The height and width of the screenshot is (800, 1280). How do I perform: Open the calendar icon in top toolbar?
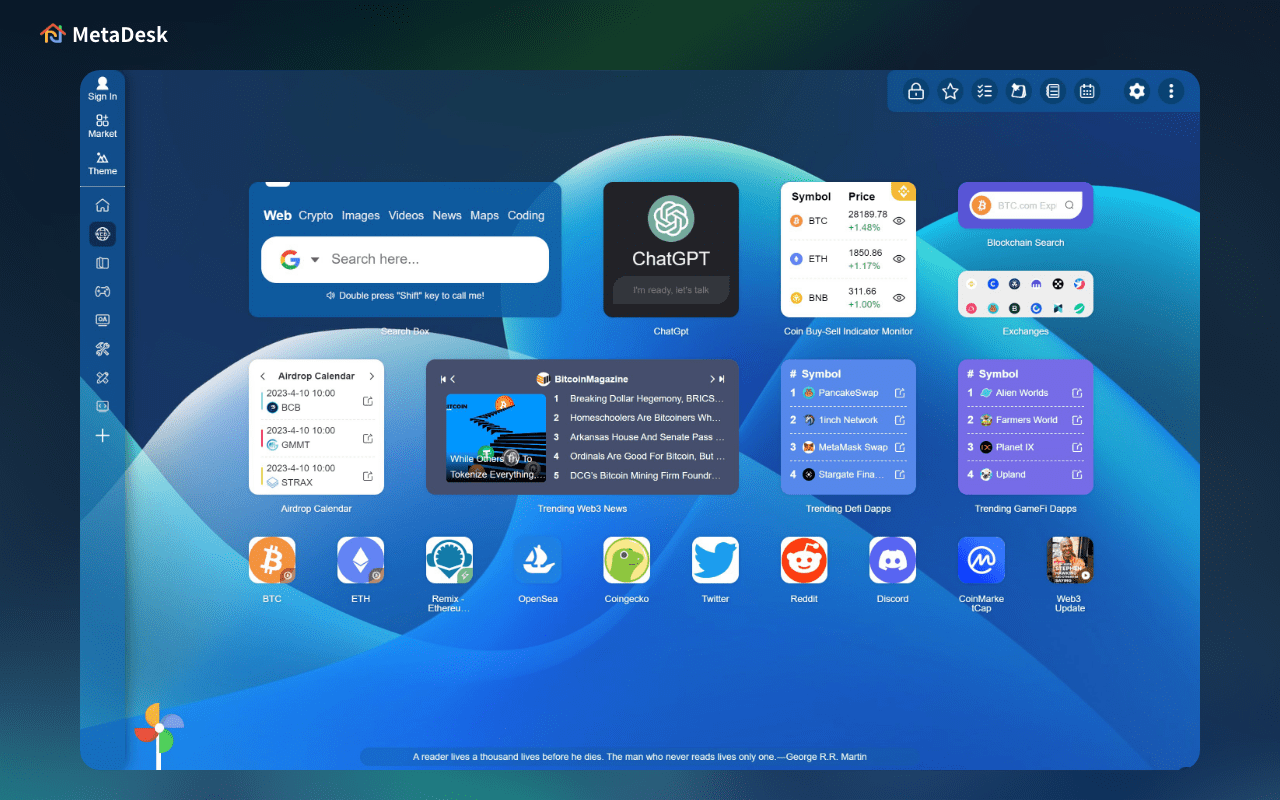(x=1086, y=91)
